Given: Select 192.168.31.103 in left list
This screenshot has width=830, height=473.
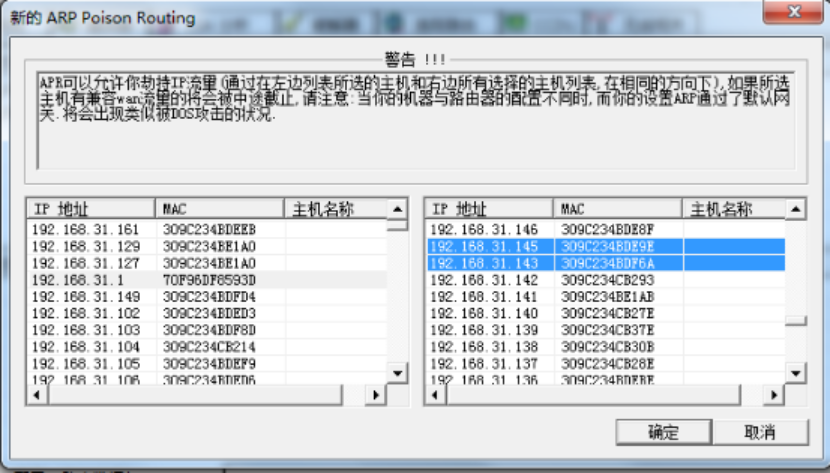Looking at the screenshot, I should click(207, 330).
